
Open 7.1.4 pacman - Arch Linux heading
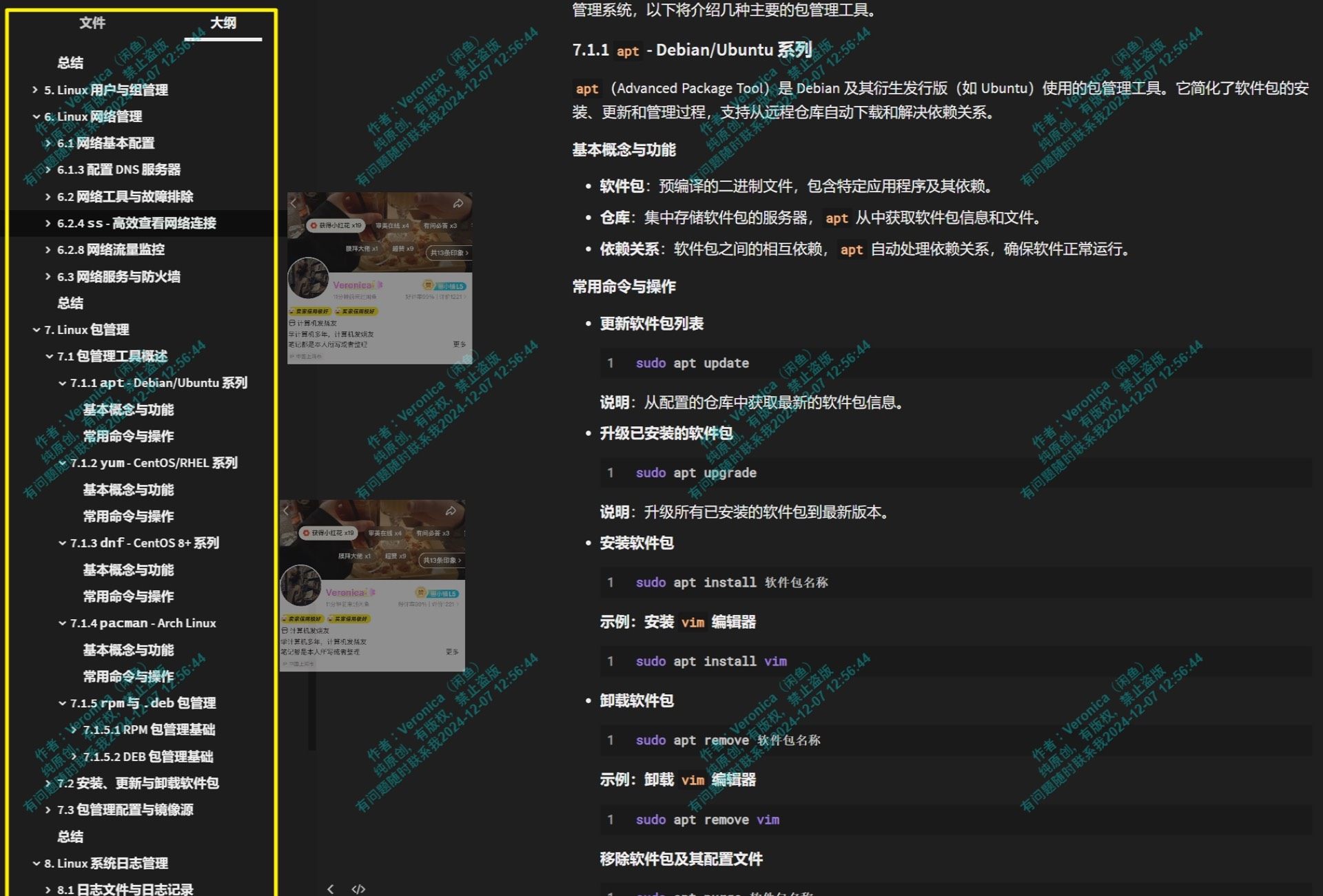(x=143, y=623)
